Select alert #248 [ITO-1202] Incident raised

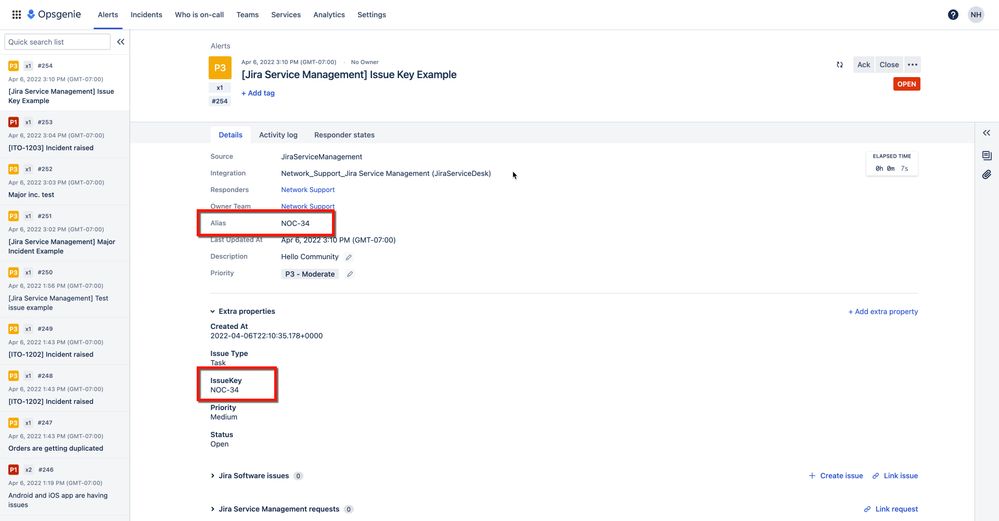pos(64,389)
